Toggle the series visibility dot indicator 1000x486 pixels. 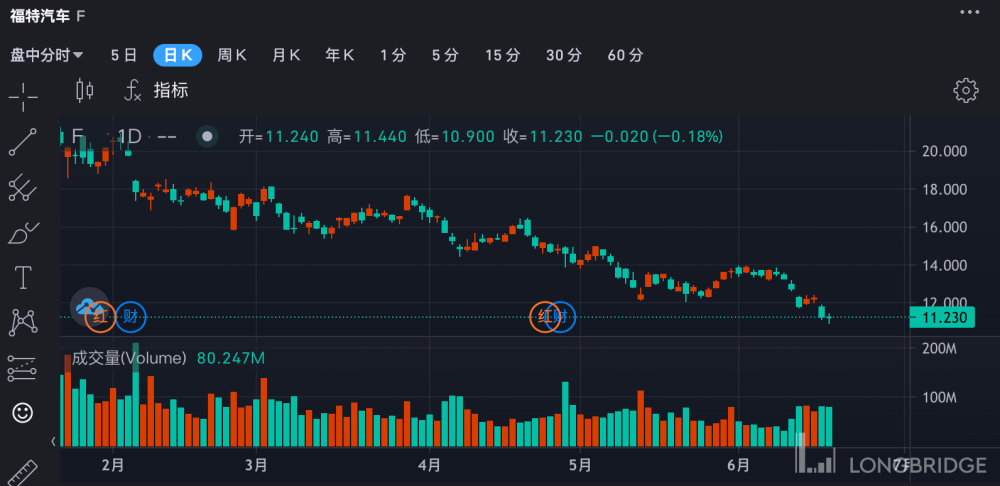point(207,137)
